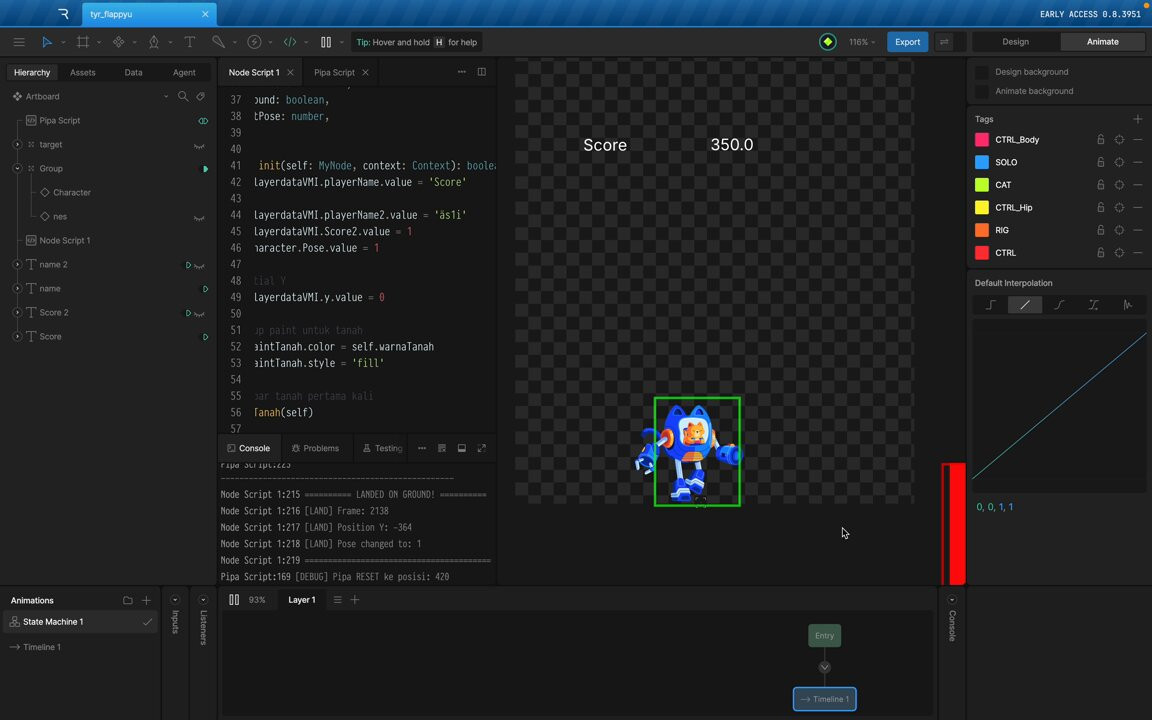Click the SOLO tag blue color swatch
This screenshot has height=720, width=1152.
(x=982, y=163)
